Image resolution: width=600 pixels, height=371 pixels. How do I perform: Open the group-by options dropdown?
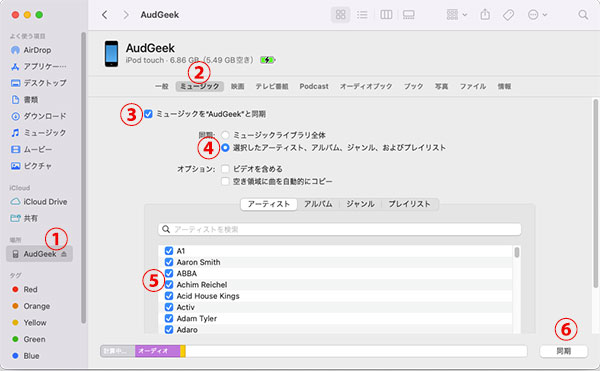[457, 15]
